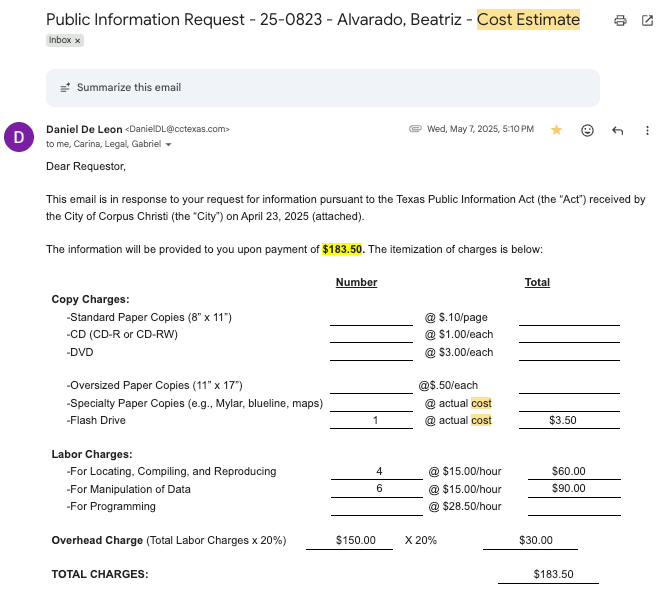The image size is (667, 611).
Task: Click the email date Wed, May 7, 2025
Action: tap(479, 129)
